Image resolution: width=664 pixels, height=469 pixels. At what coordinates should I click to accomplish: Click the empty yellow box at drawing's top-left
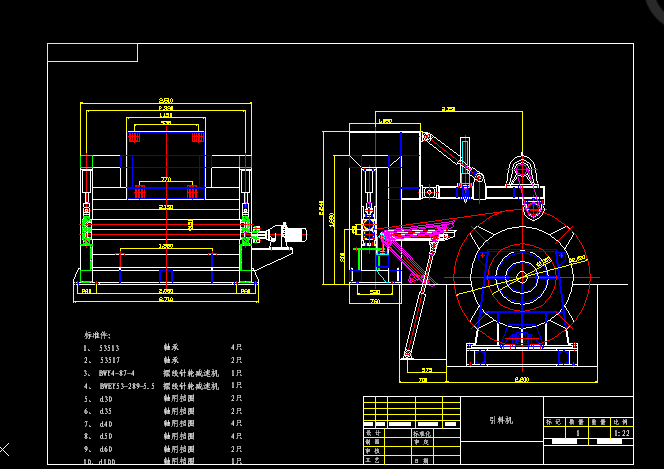(92, 52)
